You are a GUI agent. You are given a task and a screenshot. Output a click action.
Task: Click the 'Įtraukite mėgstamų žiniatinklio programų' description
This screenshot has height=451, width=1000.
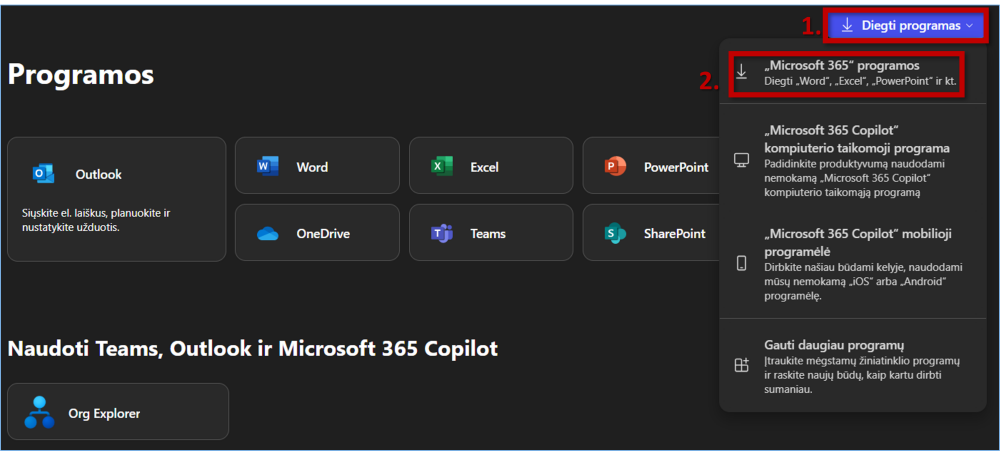coord(862,375)
